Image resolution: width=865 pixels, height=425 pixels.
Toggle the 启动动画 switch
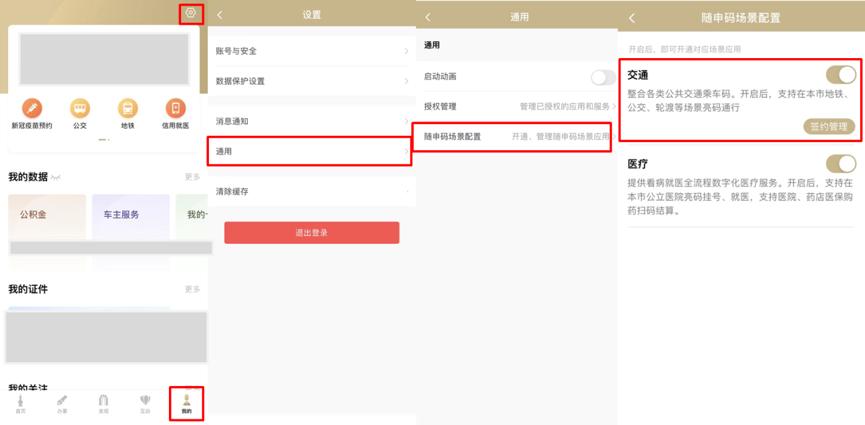pos(603,78)
